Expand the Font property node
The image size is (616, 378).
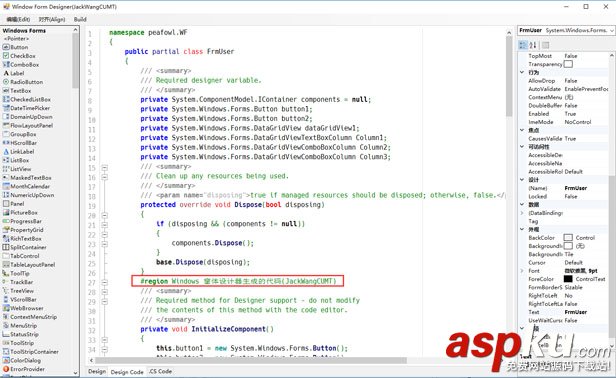coord(522,271)
